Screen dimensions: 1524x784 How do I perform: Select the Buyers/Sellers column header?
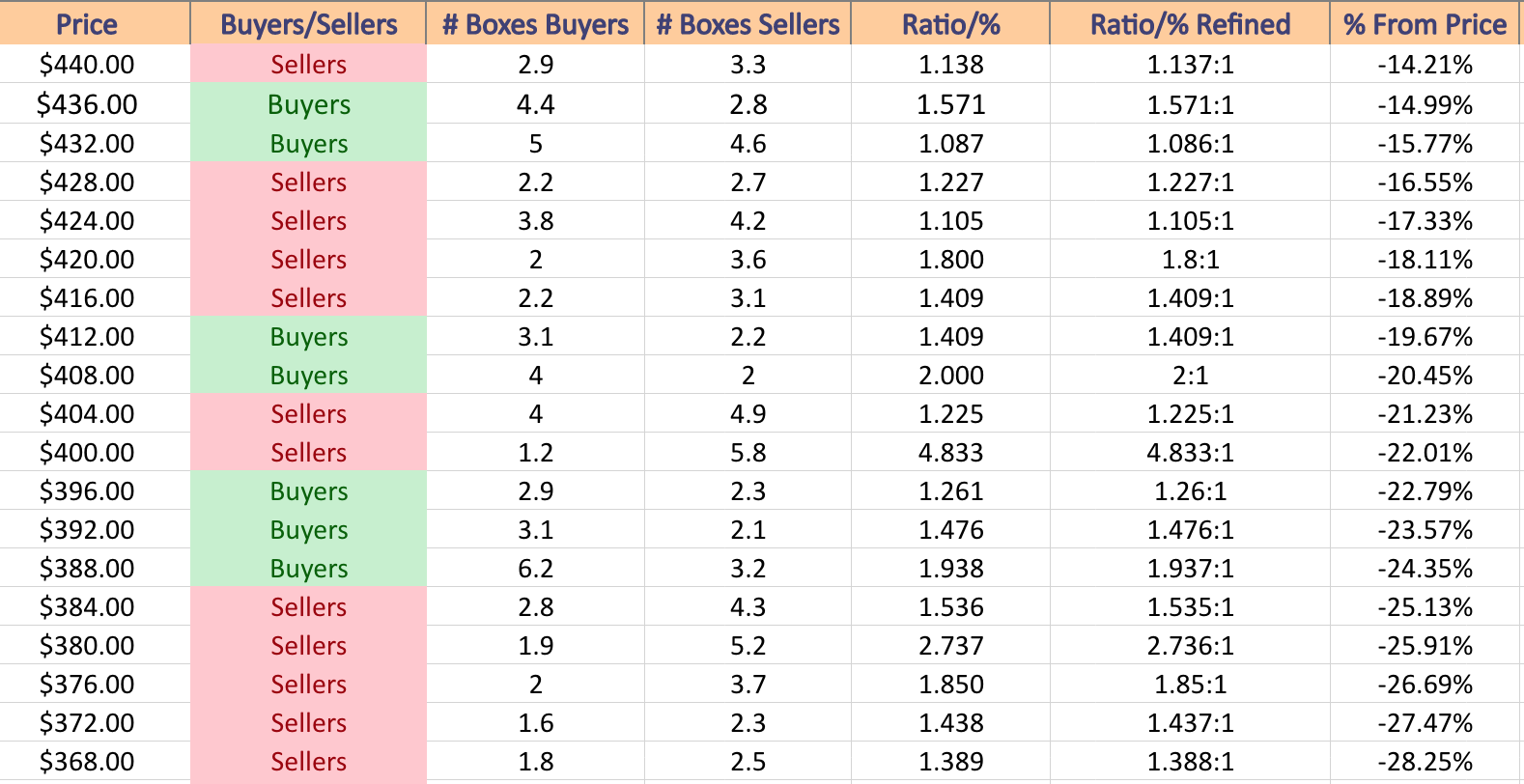(x=308, y=23)
